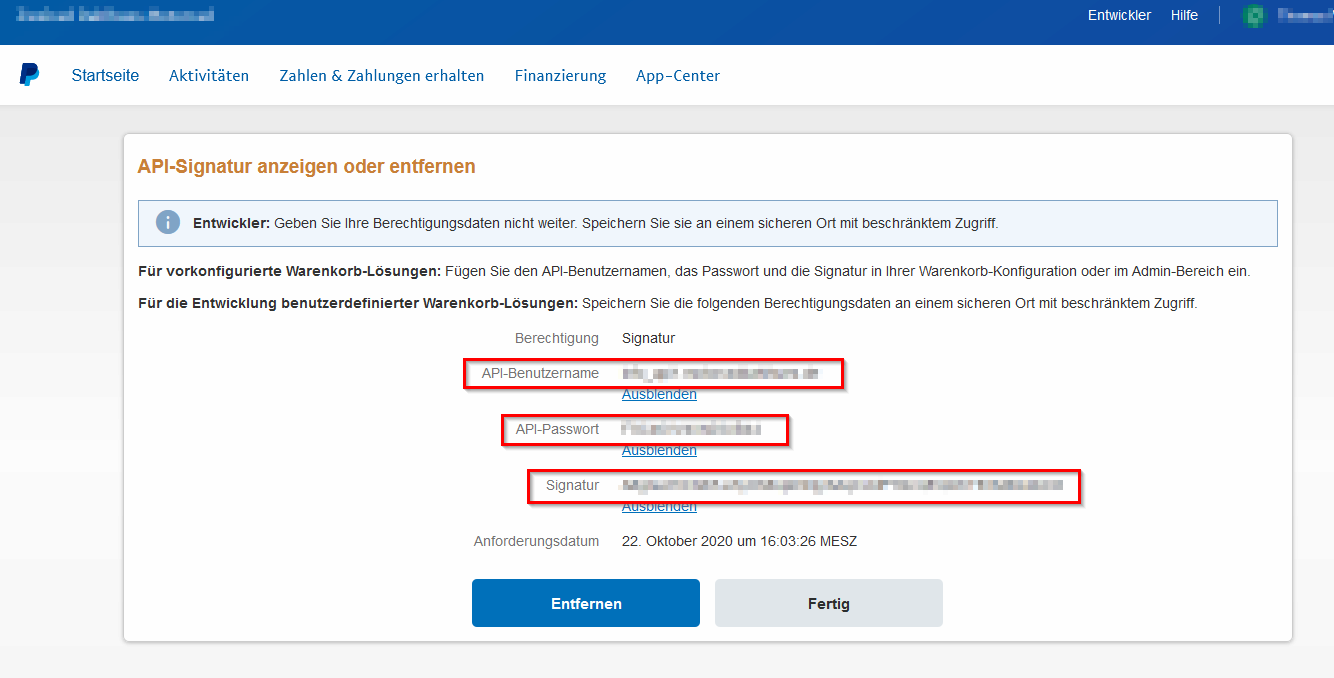
Task: Click the blurred signature value
Action: coord(842,486)
